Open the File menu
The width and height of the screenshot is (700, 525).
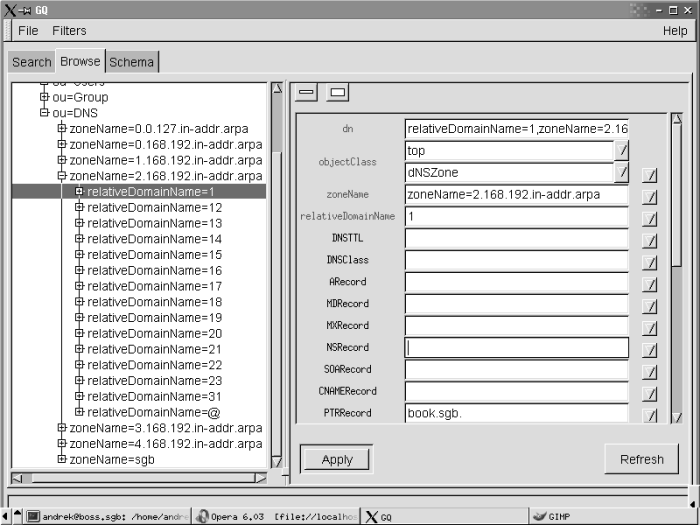coord(28,31)
